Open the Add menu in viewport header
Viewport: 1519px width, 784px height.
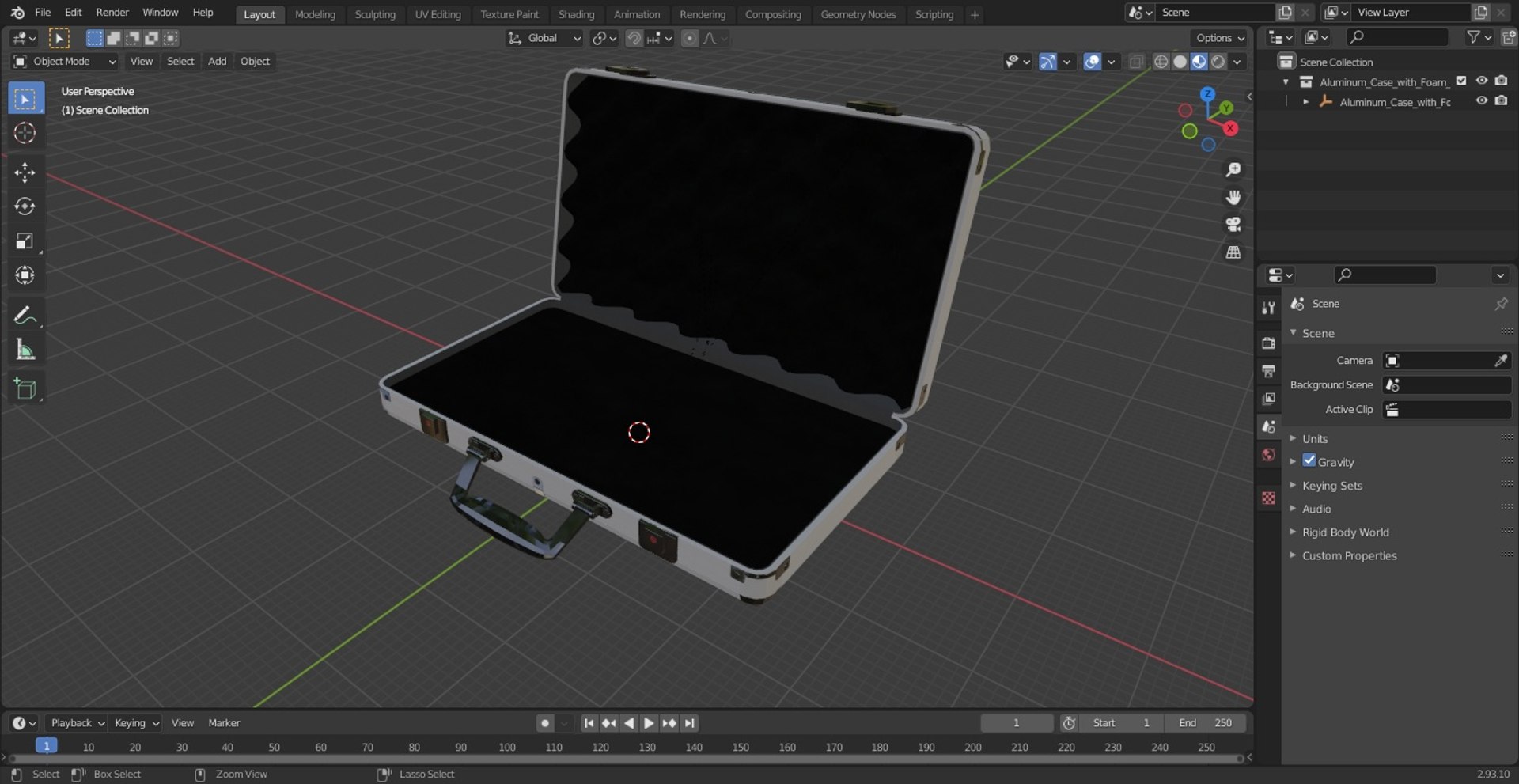pyautogui.click(x=217, y=62)
